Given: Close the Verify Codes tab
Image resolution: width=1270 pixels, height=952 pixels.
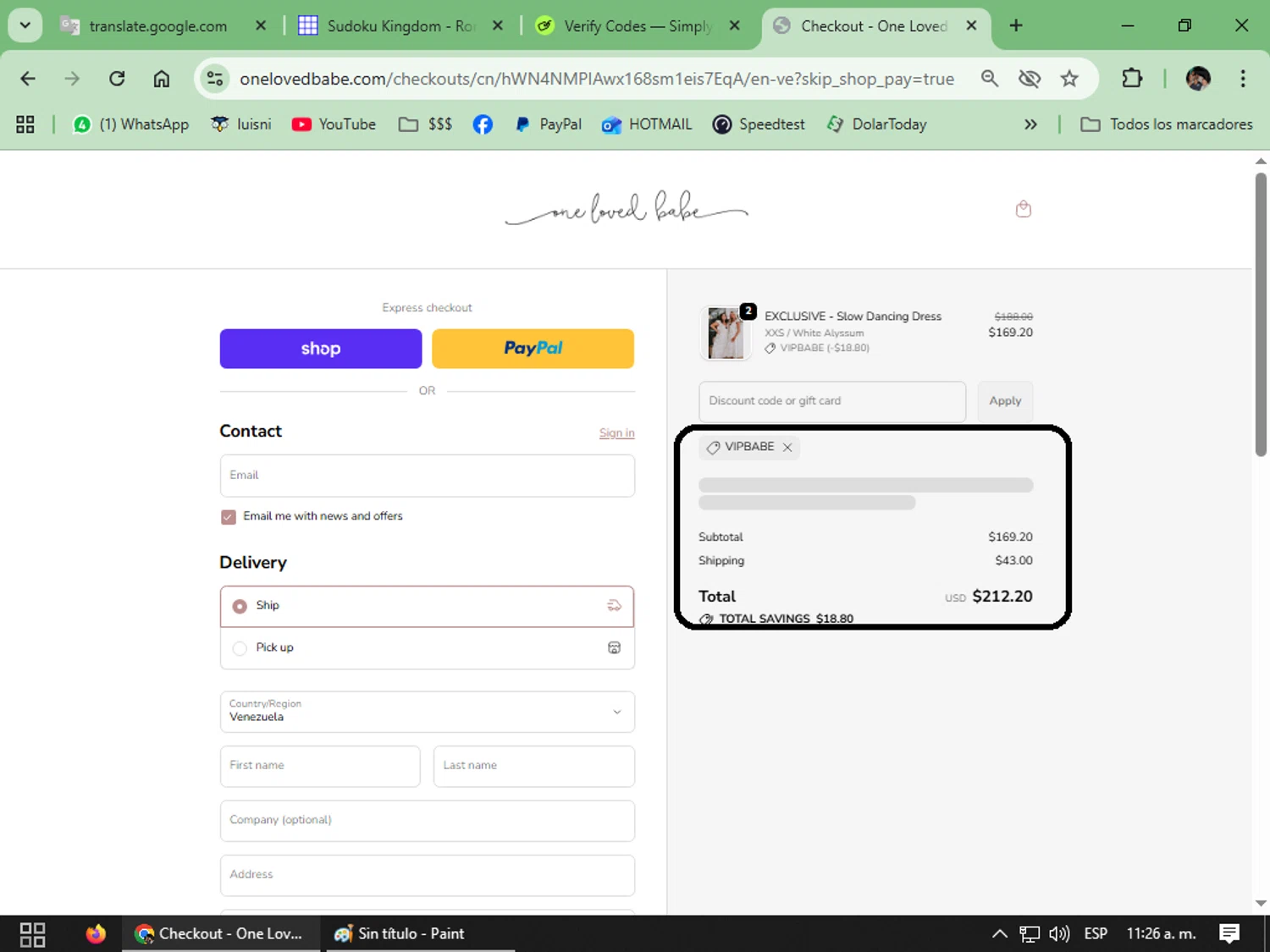Looking at the screenshot, I should click(x=735, y=25).
